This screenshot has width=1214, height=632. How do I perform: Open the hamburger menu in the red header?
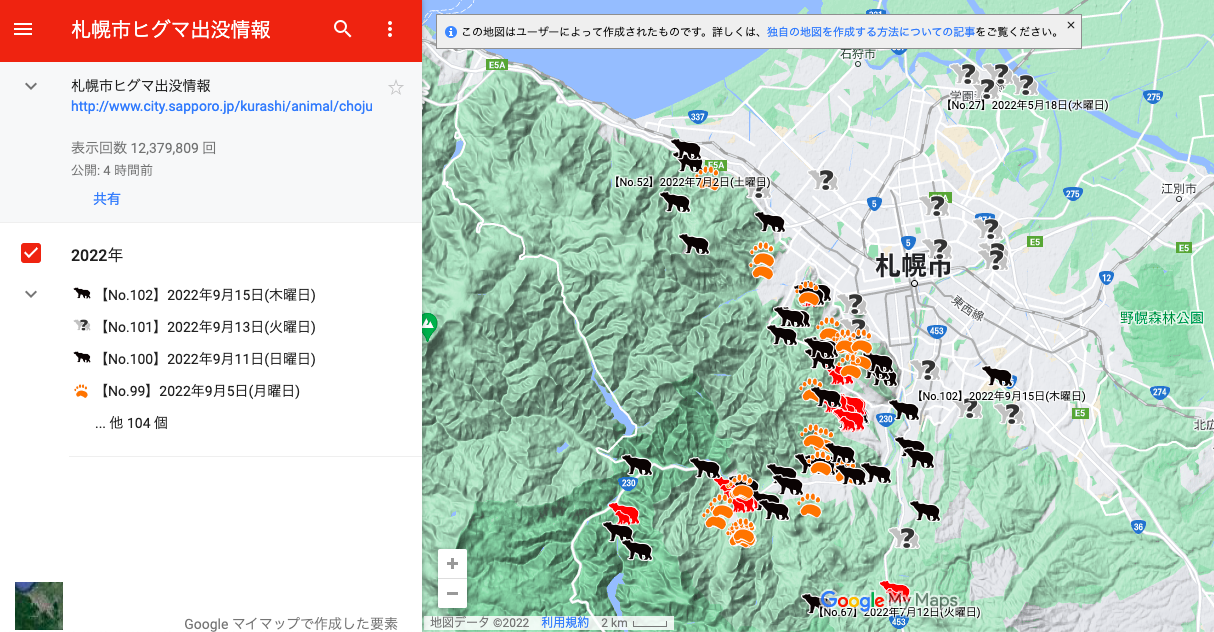tap(23, 29)
